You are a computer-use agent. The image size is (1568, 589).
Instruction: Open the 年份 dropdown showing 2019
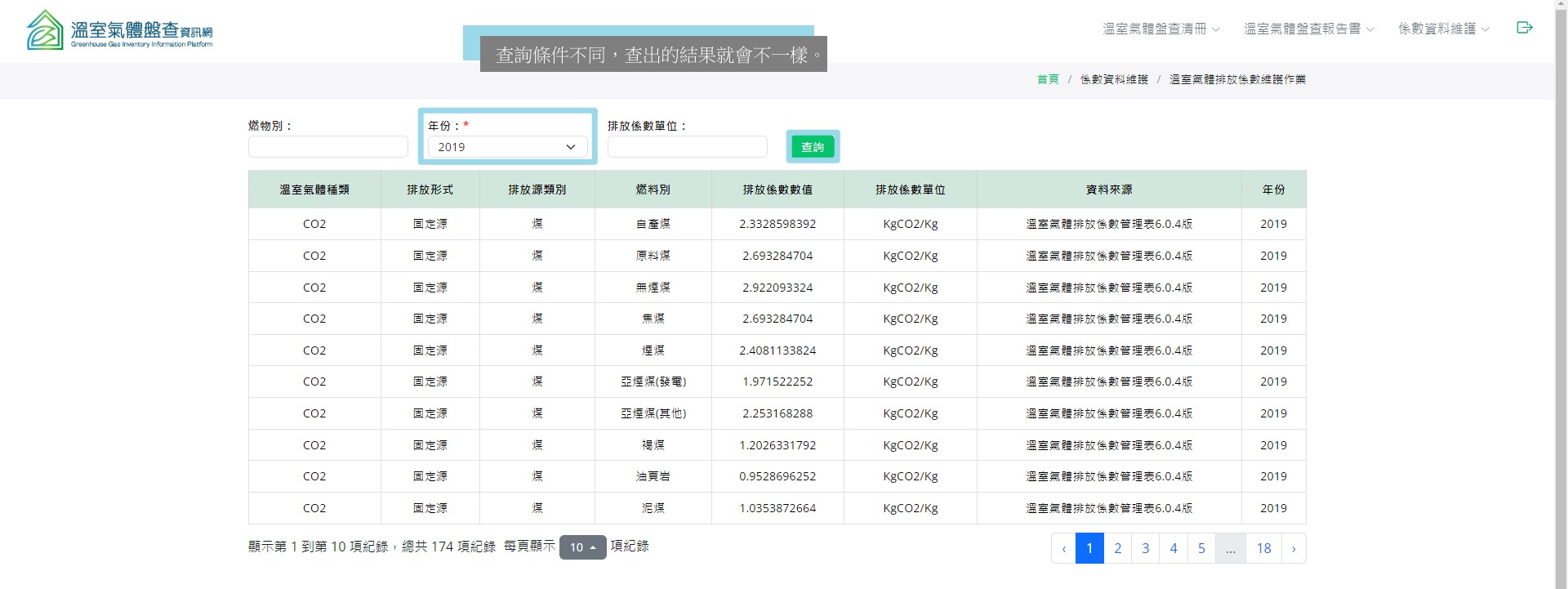point(507,147)
